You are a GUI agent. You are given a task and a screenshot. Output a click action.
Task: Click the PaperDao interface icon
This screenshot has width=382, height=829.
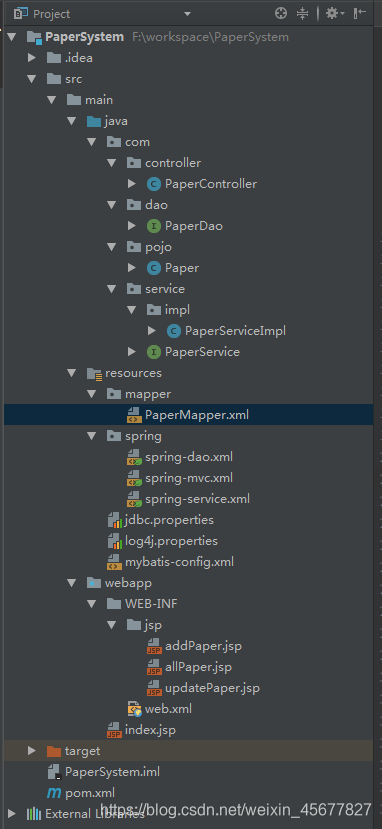(153, 226)
